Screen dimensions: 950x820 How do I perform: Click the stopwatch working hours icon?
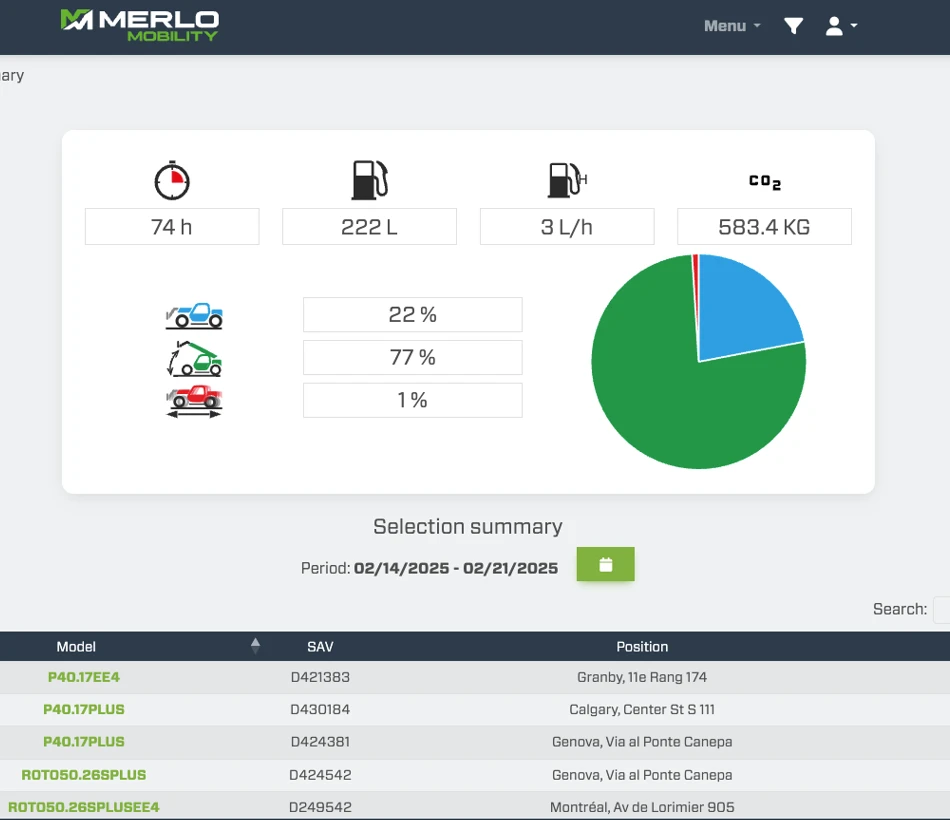click(x=172, y=180)
